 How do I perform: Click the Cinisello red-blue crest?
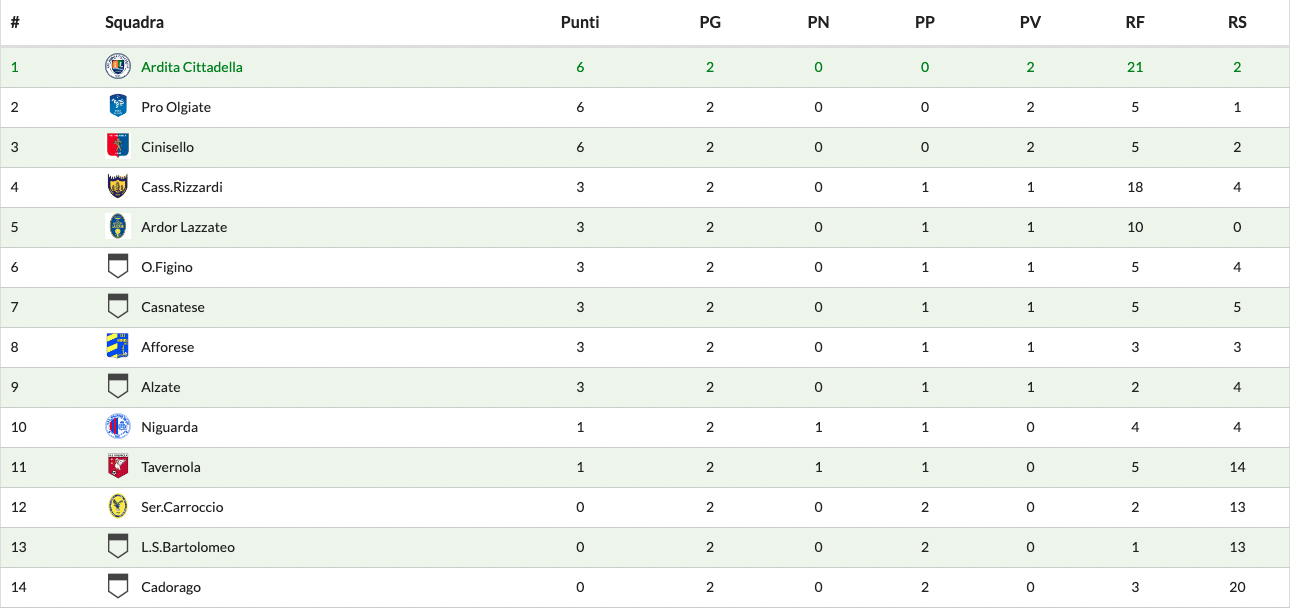[118, 147]
